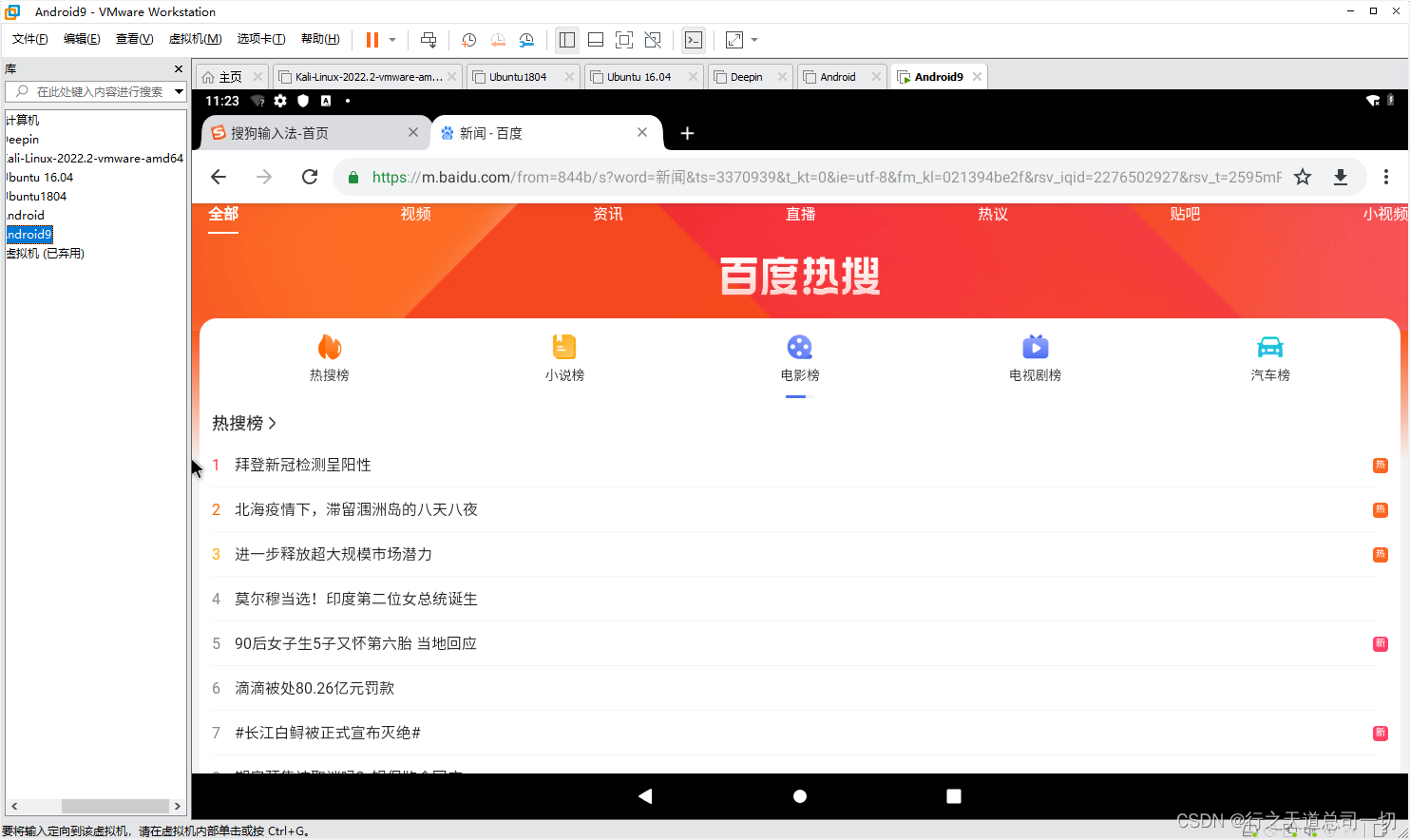Image resolution: width=1410 pixels, height=840 pixels.
Task: Open the 小说榜 book icon
Action: click(x=564, y=347)
